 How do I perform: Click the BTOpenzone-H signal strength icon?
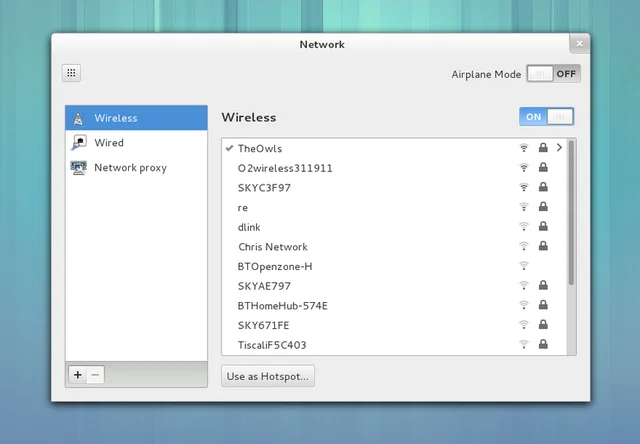click(x=523, y=266)
